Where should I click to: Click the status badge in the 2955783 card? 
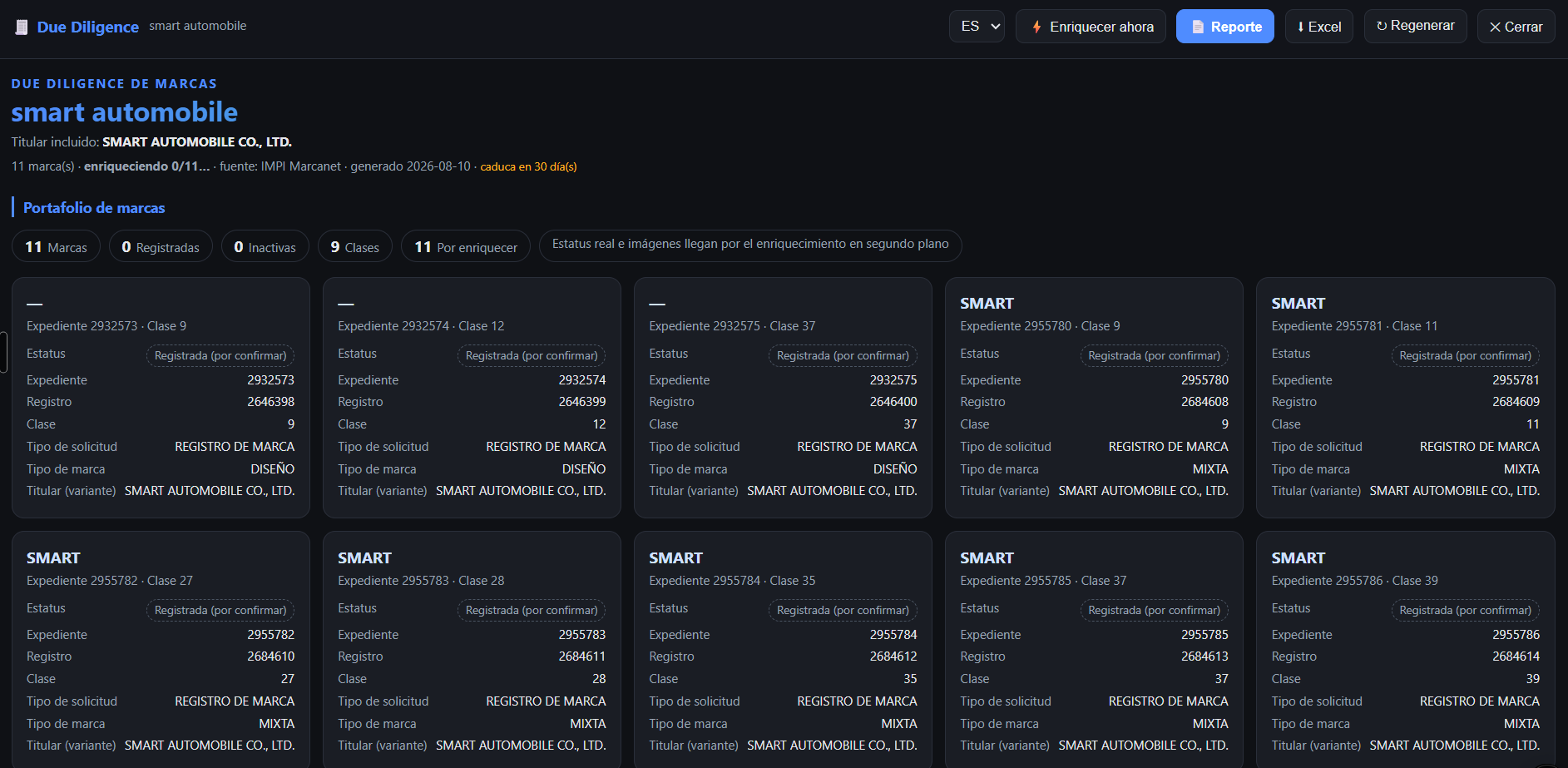click(532, 611)
